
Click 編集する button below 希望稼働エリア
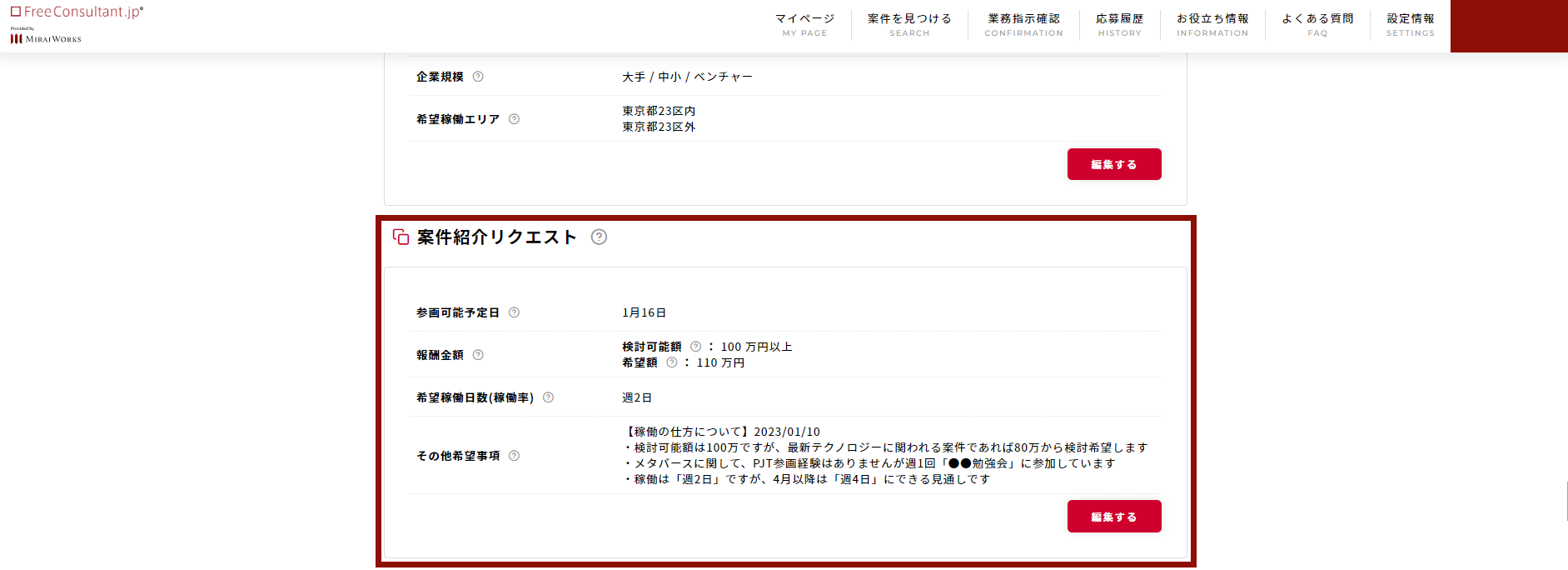tap(1114, 164)
